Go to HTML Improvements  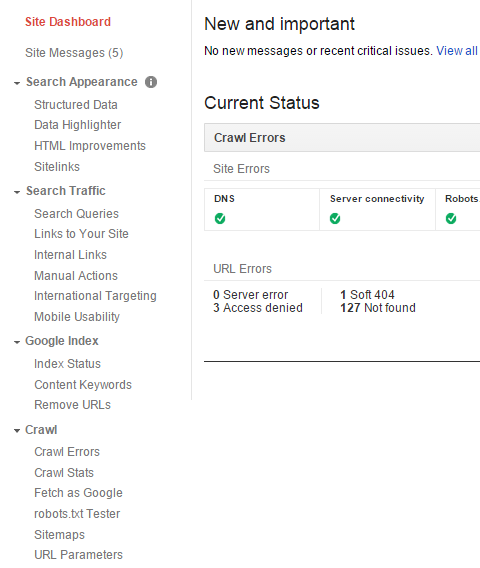(x=90, y=146)
